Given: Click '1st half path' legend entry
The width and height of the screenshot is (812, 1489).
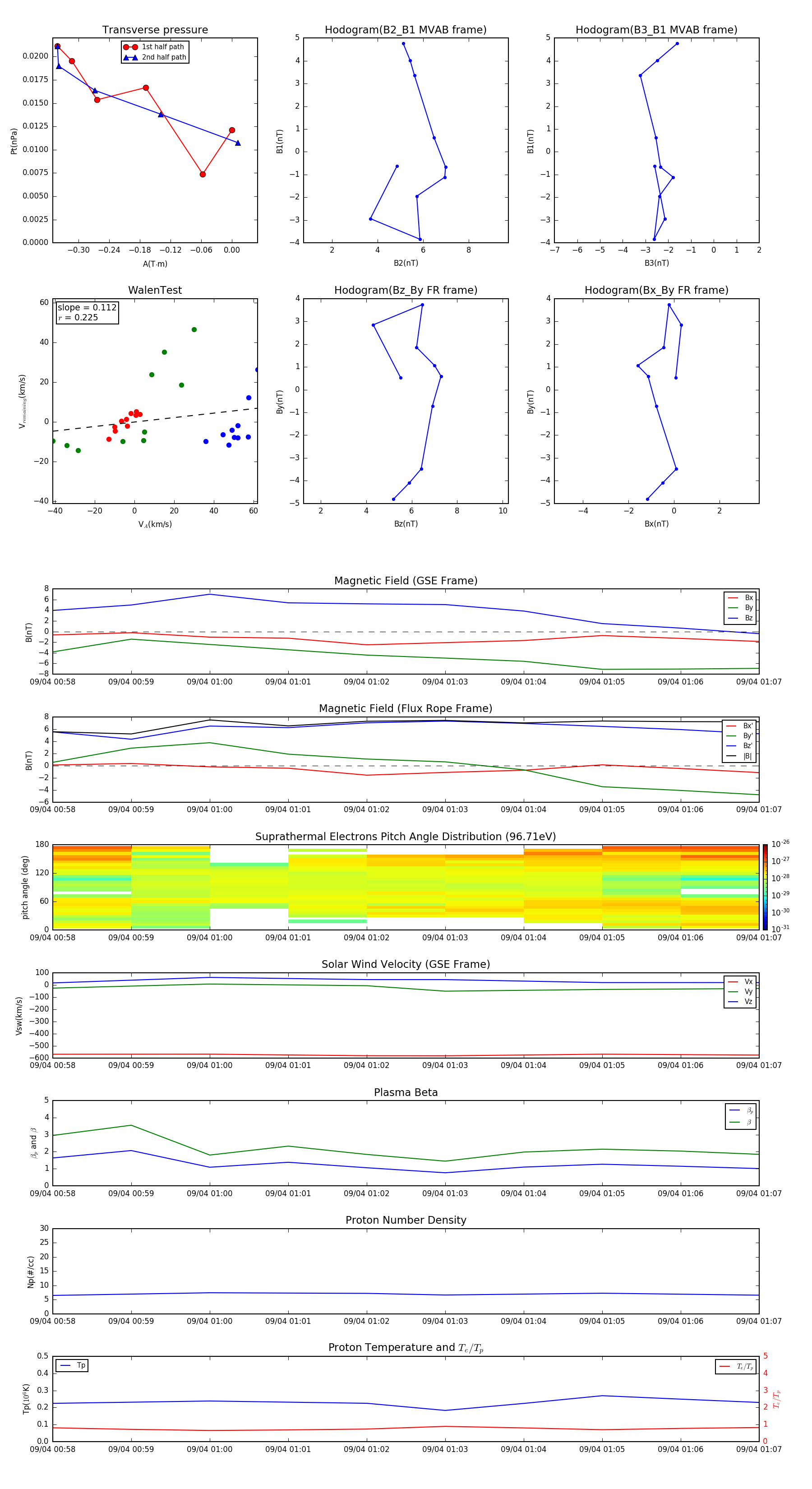Looking at the screenshot, I should point(154,47).
